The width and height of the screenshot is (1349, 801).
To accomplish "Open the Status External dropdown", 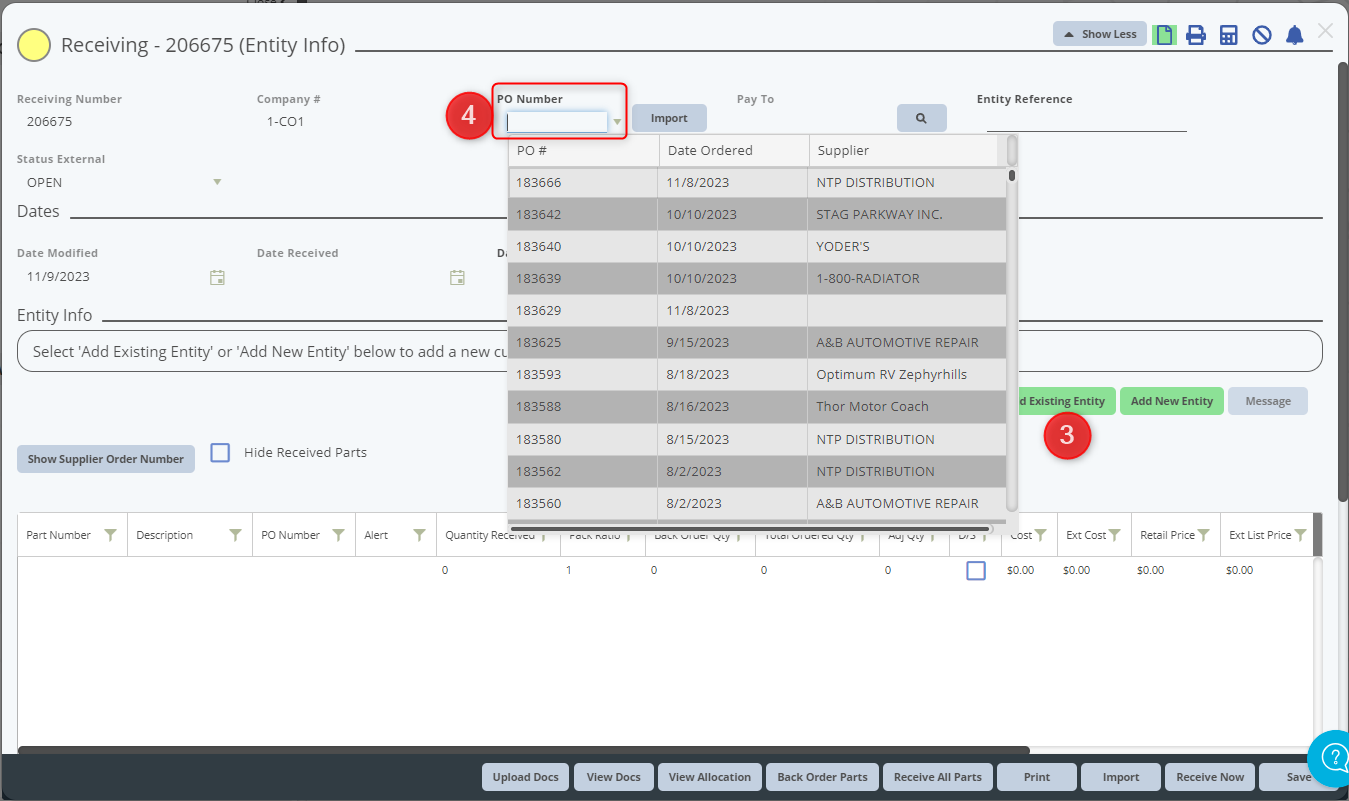I will point(217,182).
